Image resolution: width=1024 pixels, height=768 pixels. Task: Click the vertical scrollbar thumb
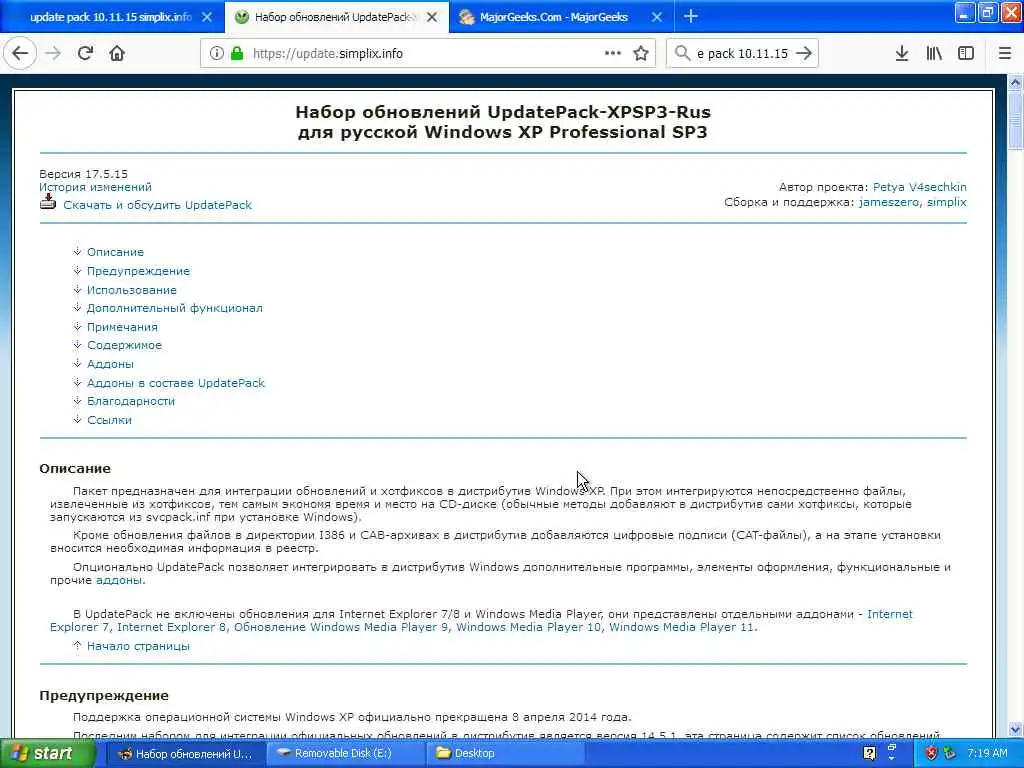pos(1016,120)
